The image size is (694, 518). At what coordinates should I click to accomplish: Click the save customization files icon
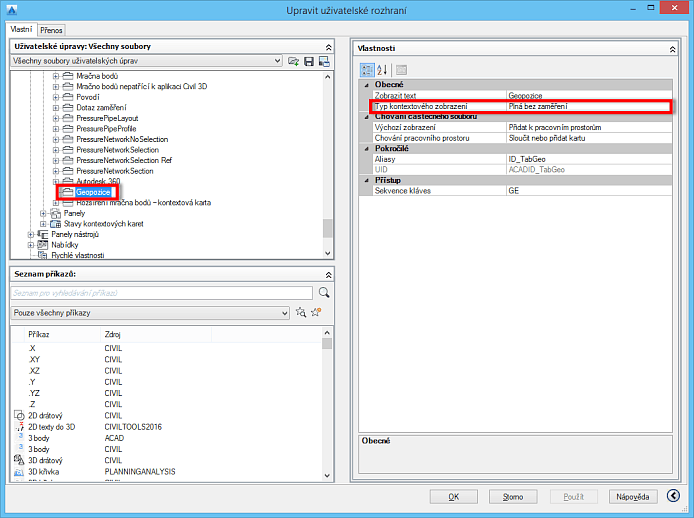[x=309, y=62]
